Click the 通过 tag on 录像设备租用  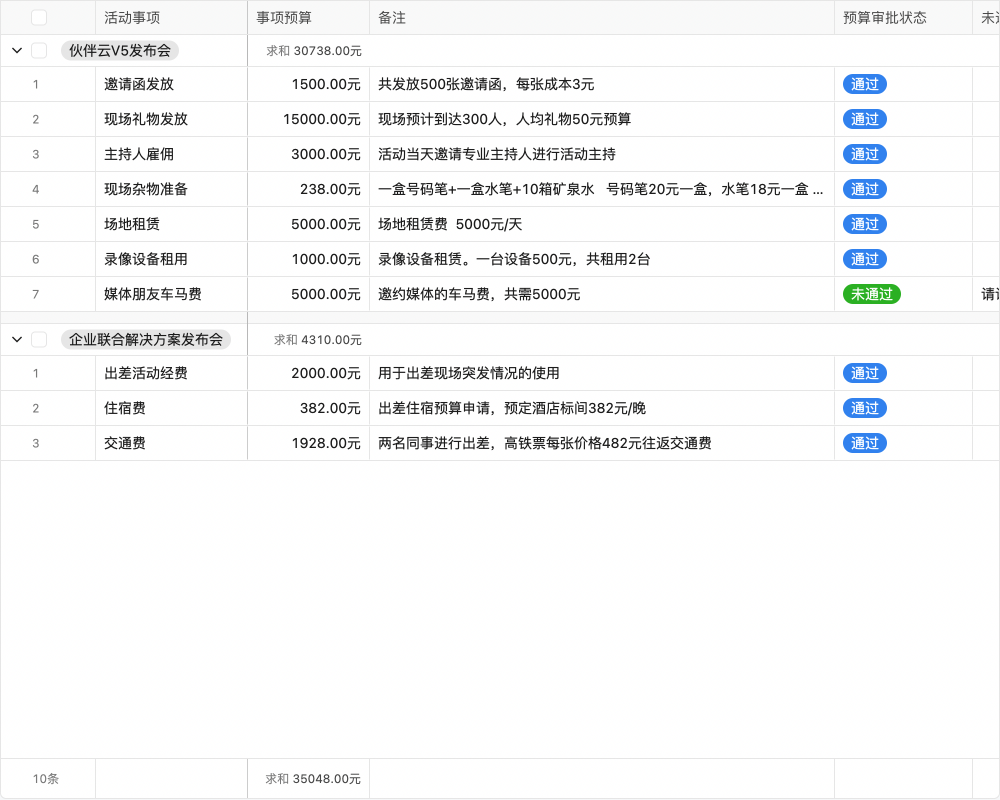(864, 259)
